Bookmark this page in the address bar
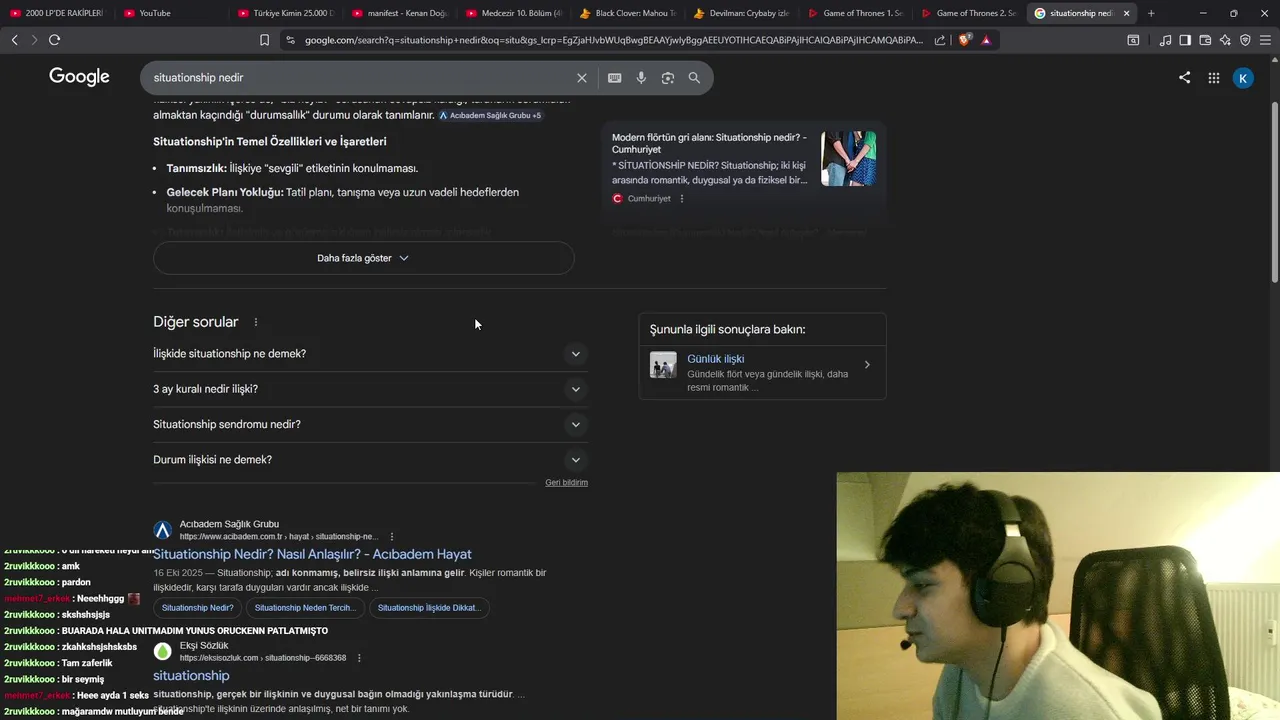Screen dimensions: 1280x720 264,40
